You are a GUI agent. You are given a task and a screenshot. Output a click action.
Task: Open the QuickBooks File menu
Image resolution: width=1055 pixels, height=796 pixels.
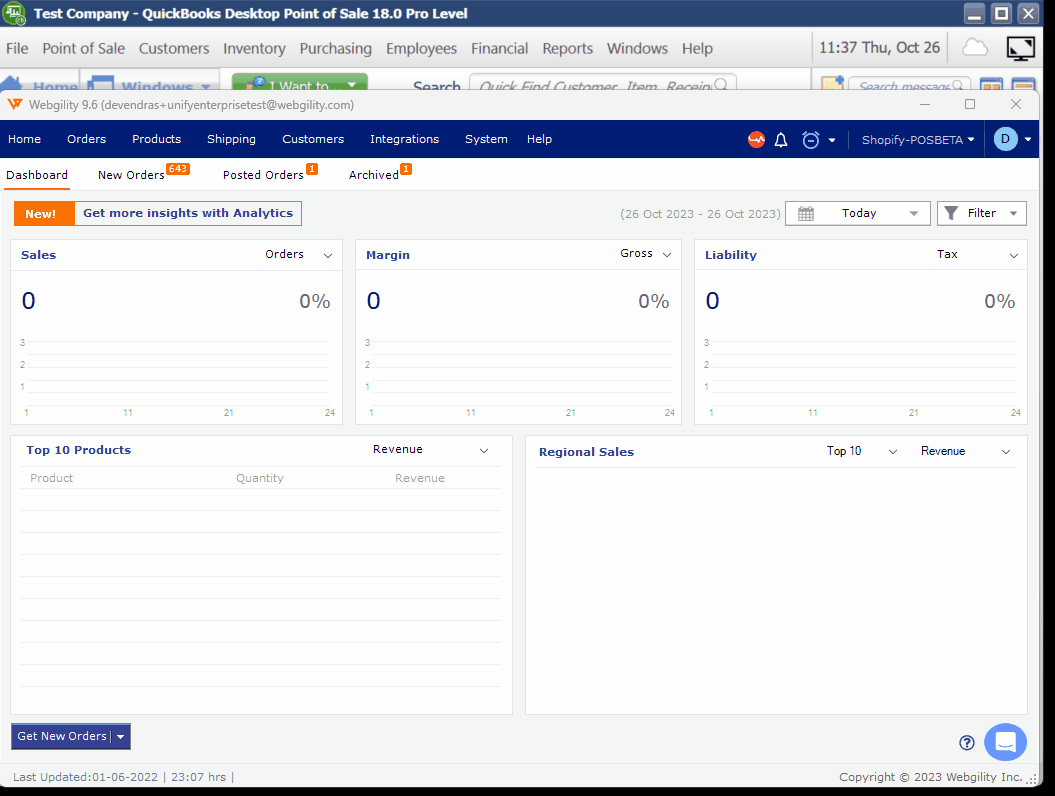click(x=17, y=48)
